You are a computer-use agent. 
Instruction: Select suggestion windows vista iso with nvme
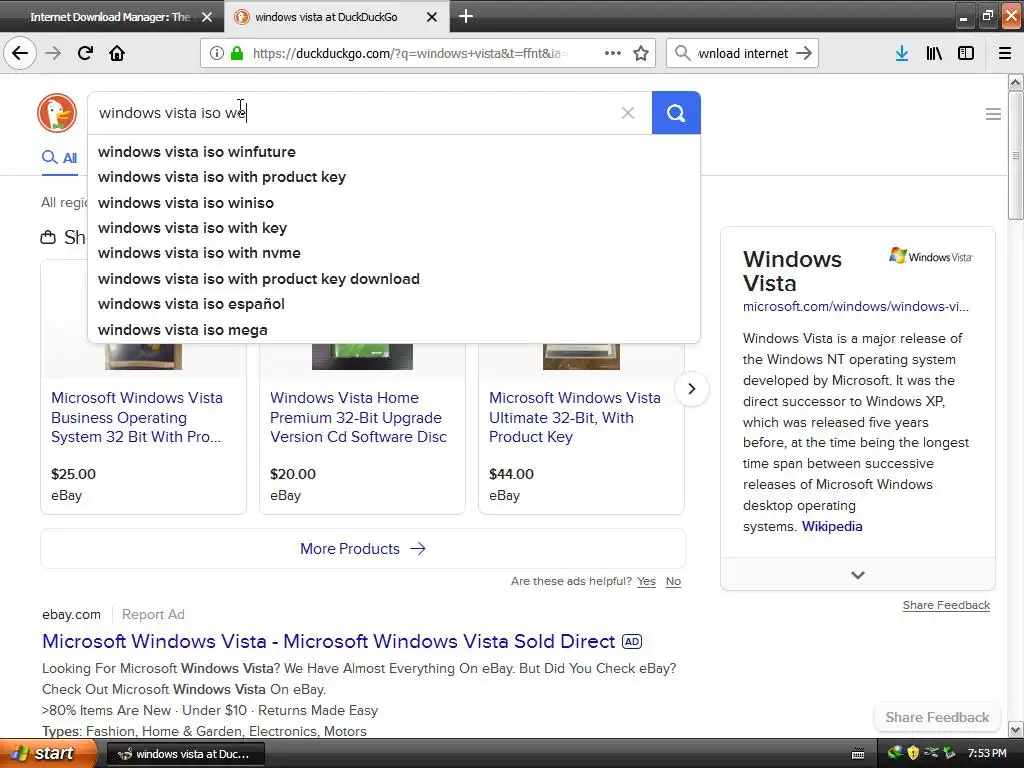point(394,253)
